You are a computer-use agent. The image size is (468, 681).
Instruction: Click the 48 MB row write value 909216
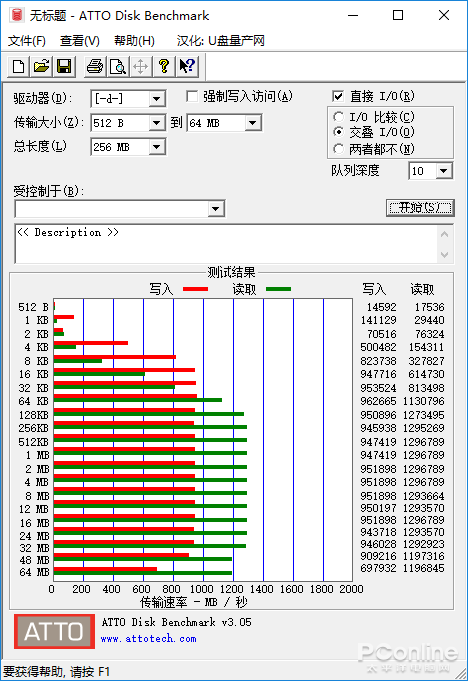tap(378, 556)
